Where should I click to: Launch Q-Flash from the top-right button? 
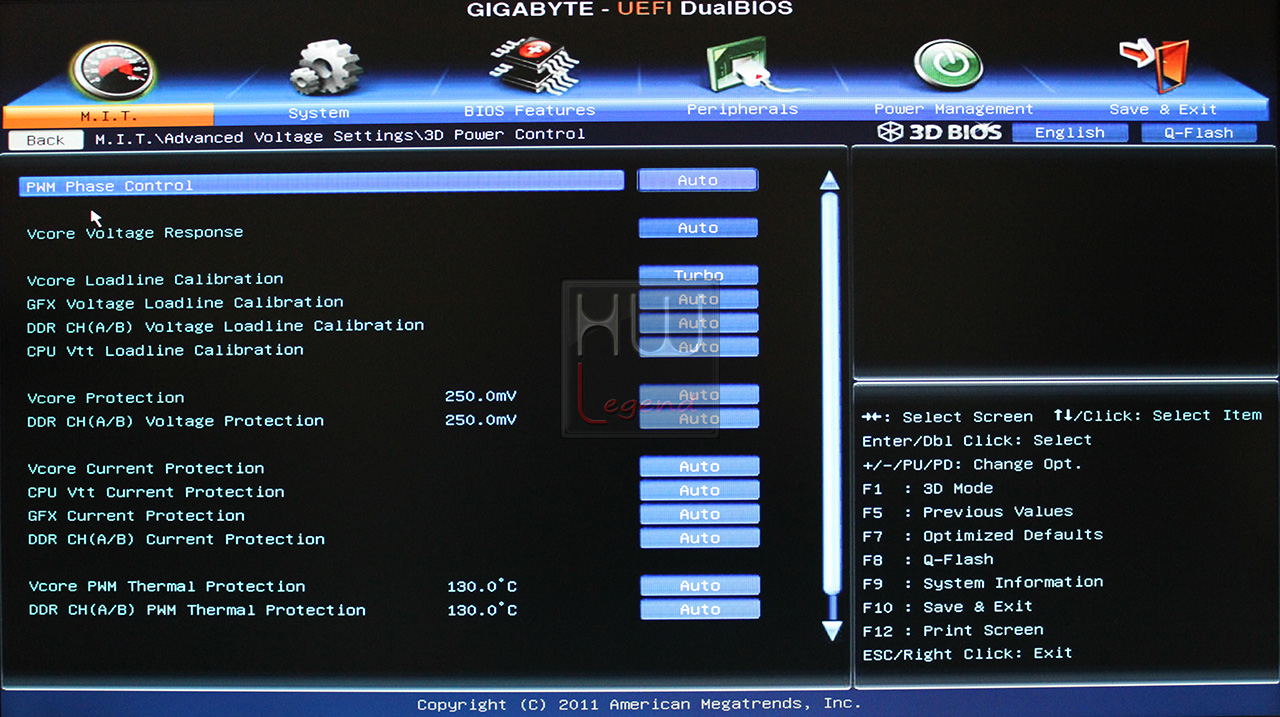(1198, 133)
